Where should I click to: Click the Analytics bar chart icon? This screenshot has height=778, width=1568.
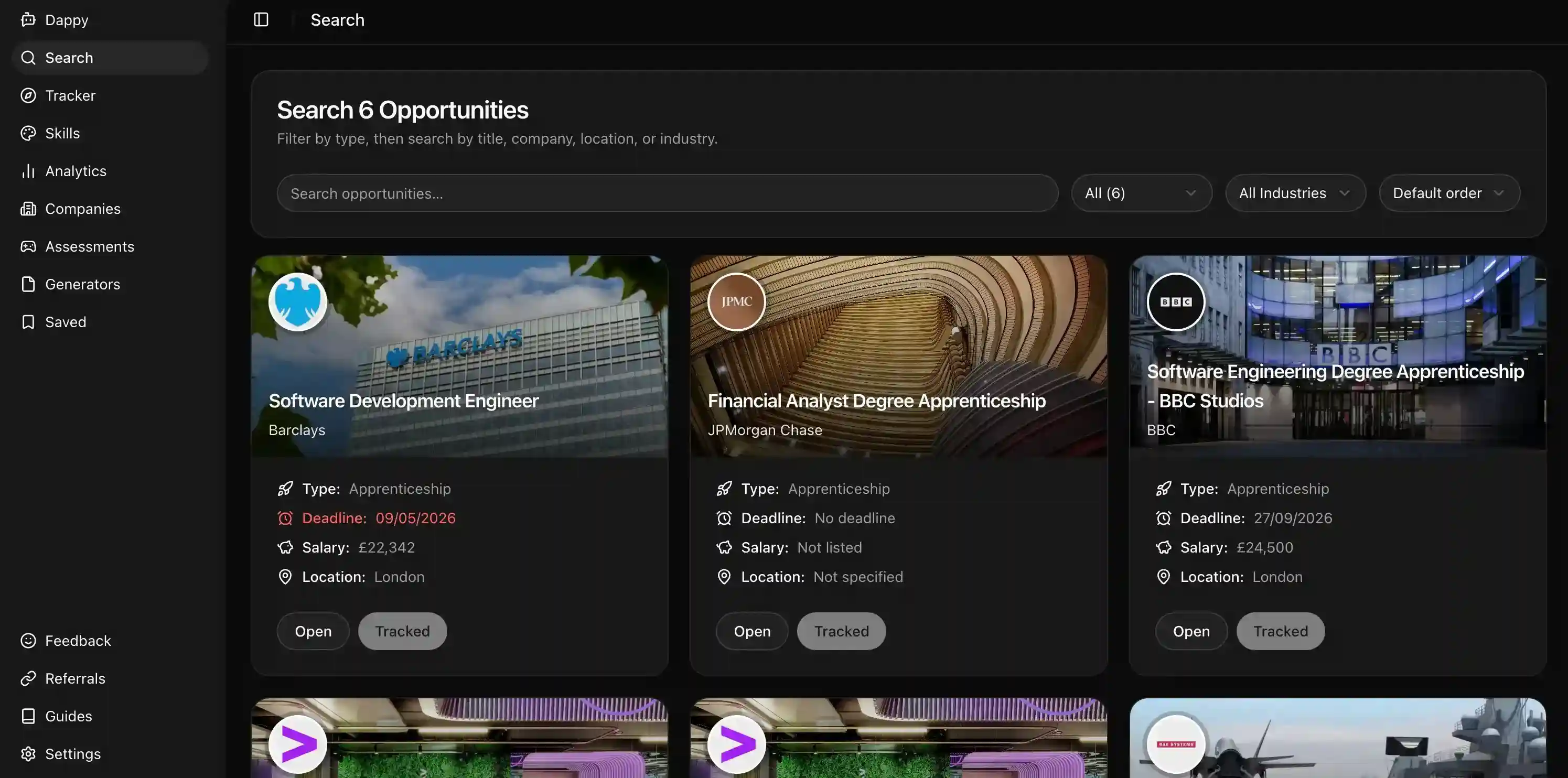(28, 171)
